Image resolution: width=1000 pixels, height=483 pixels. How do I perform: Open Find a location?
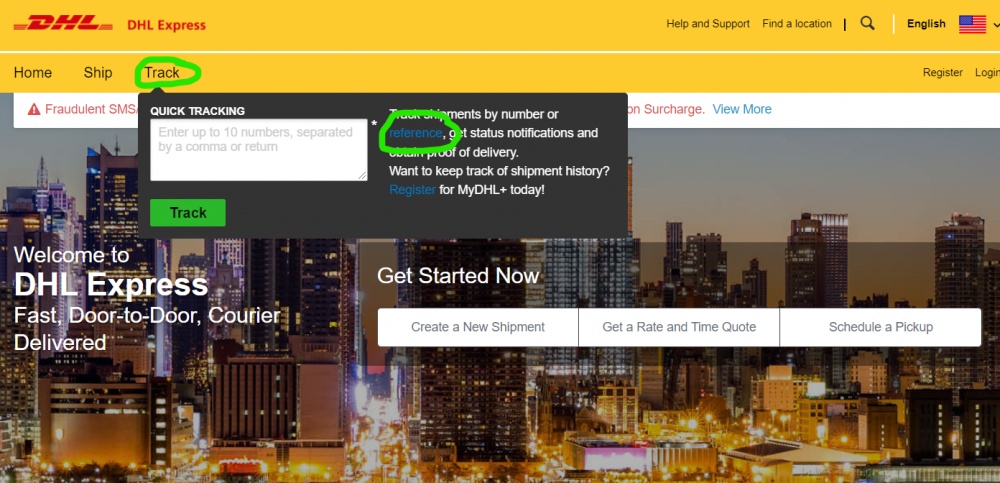(797, 24)
